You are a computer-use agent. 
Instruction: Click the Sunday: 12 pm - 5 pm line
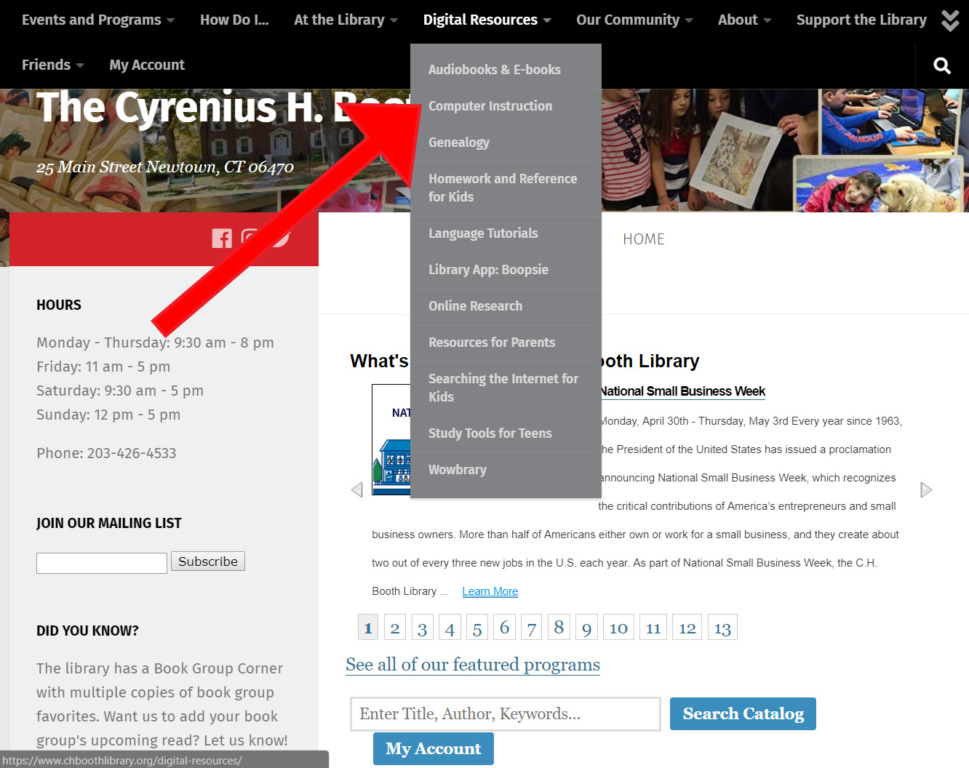click(108, 415)
